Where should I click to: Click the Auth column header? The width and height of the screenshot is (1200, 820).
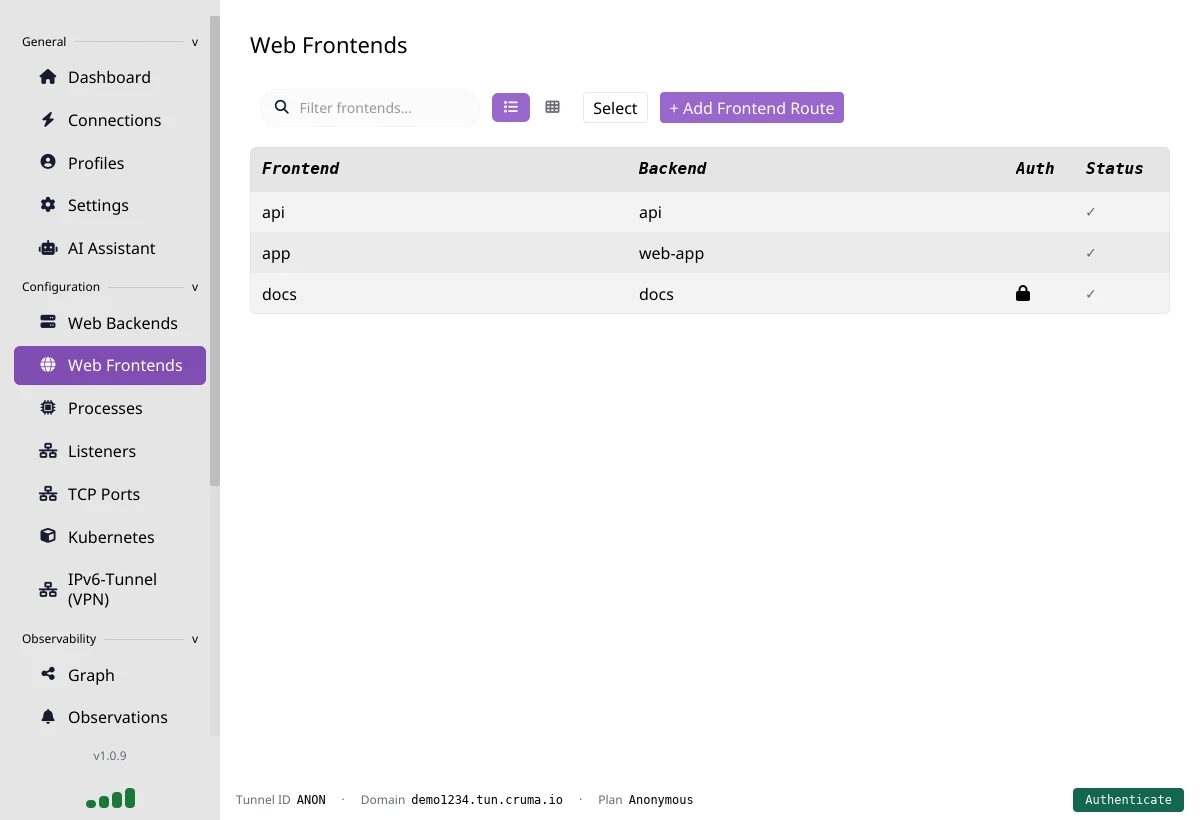[1035, 168]
